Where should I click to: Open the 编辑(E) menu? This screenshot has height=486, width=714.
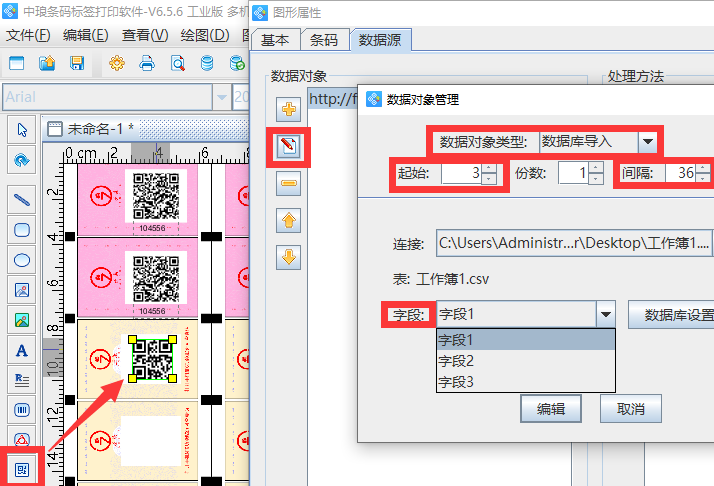pyautogui.click(x=86, y=35)
